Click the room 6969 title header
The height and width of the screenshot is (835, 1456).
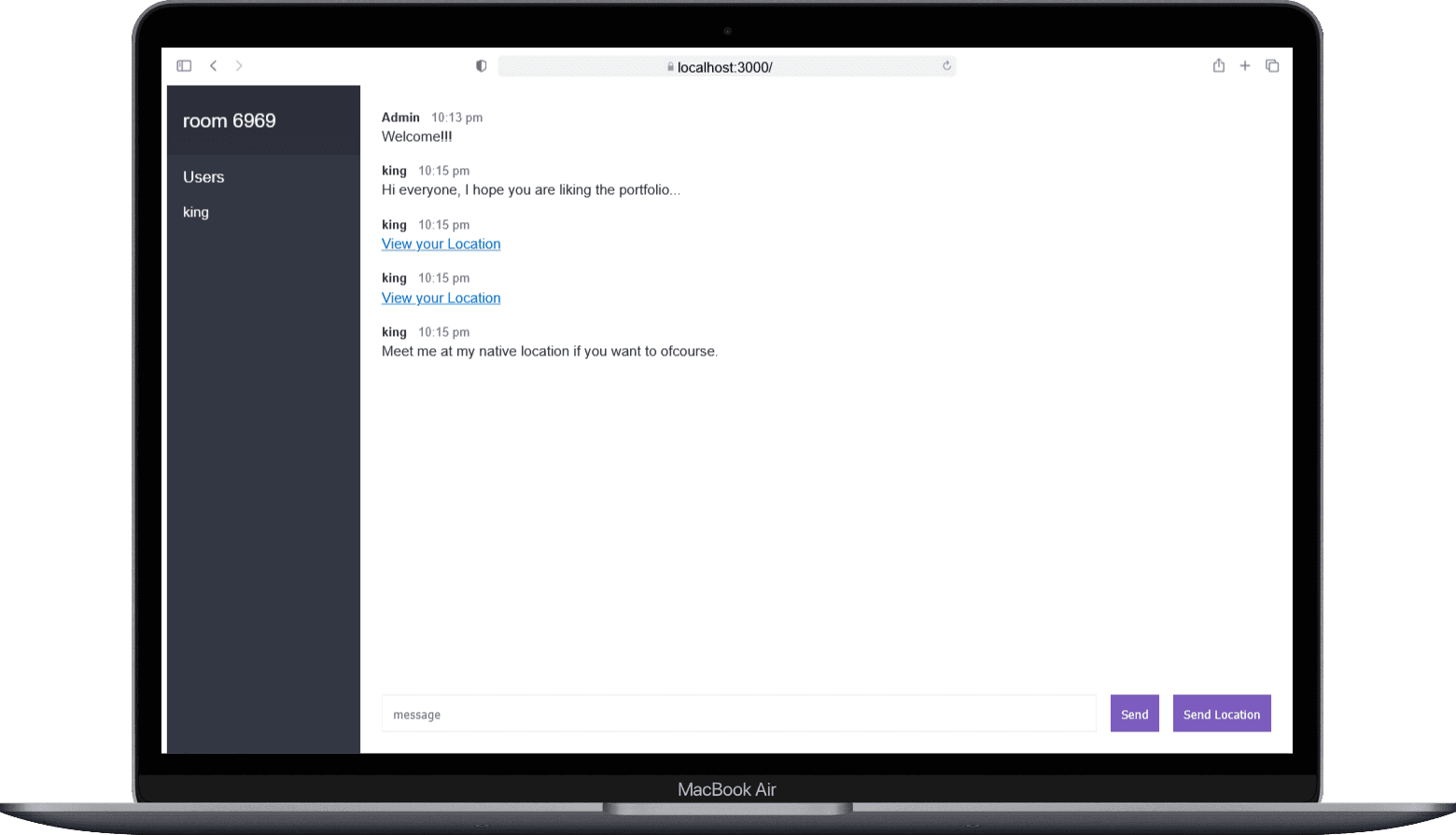(x=229, y=120)
